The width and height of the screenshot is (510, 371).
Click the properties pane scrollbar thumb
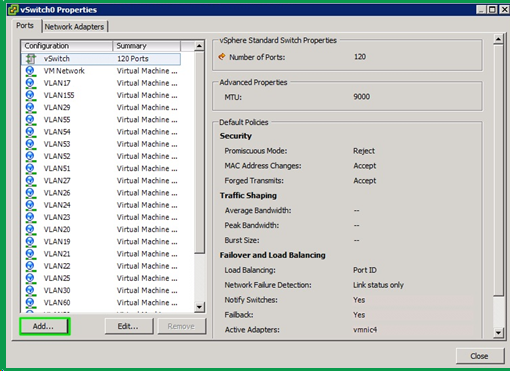click(x=498, y=170)
